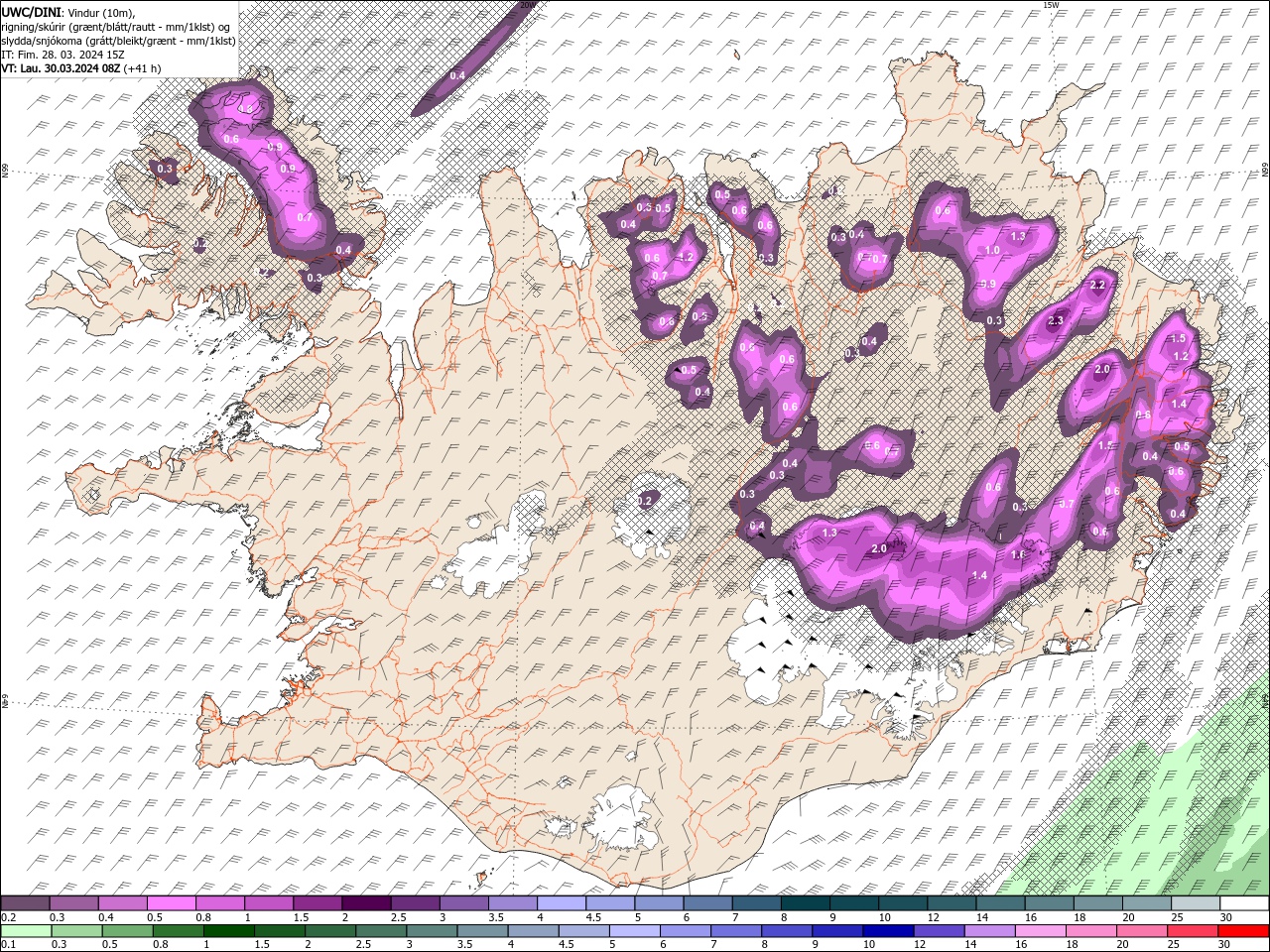Pick dark teal upper swatch from 8 to 9
The width and height of the screenshot is (1270, 952).
coord(806,903)
